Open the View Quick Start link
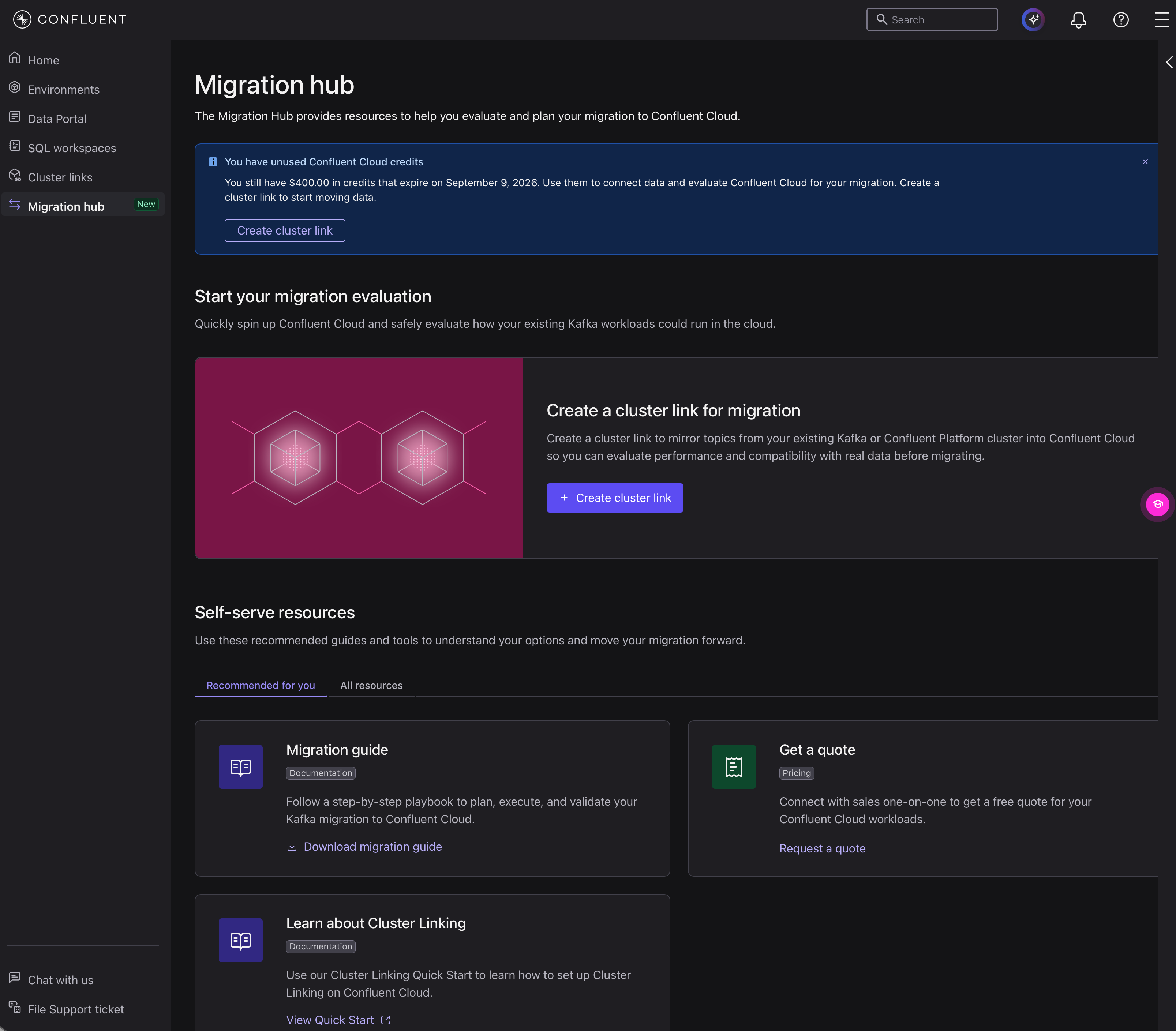Viewport: 1176px width, 1031px height. pos(330,1020)
